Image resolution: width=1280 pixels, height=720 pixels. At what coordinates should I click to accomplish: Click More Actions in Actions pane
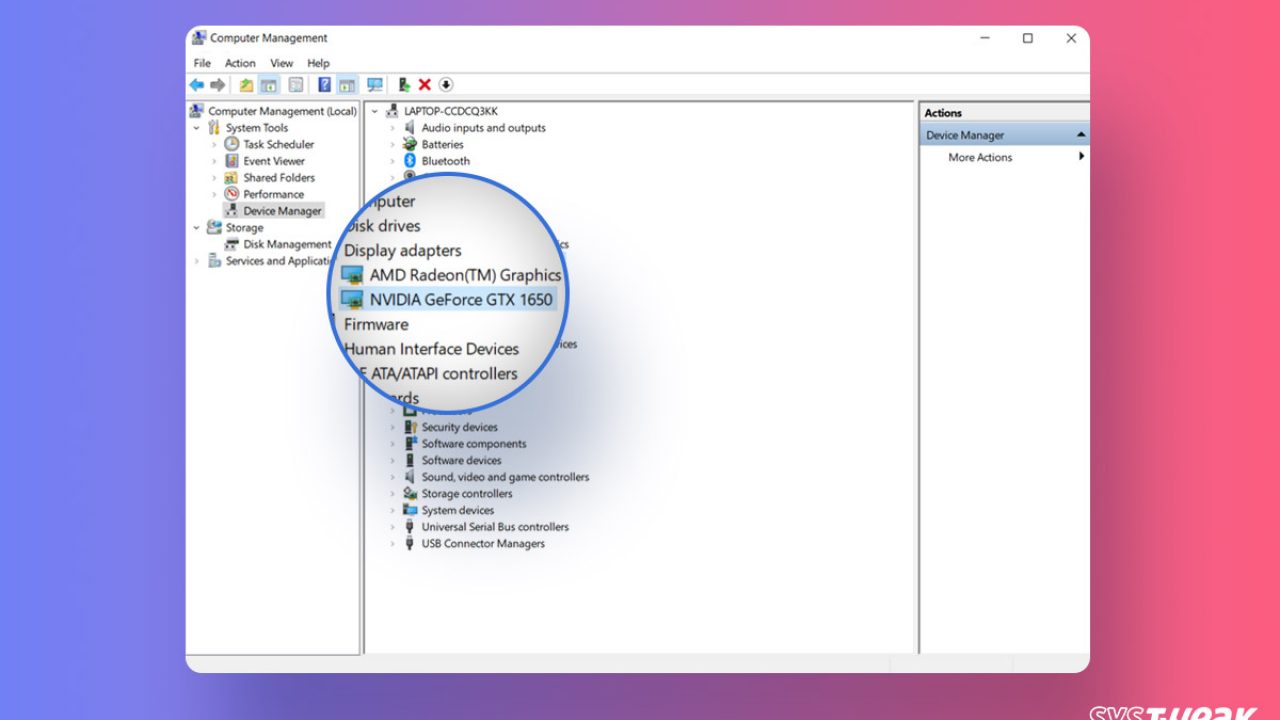tap(980, 157)
